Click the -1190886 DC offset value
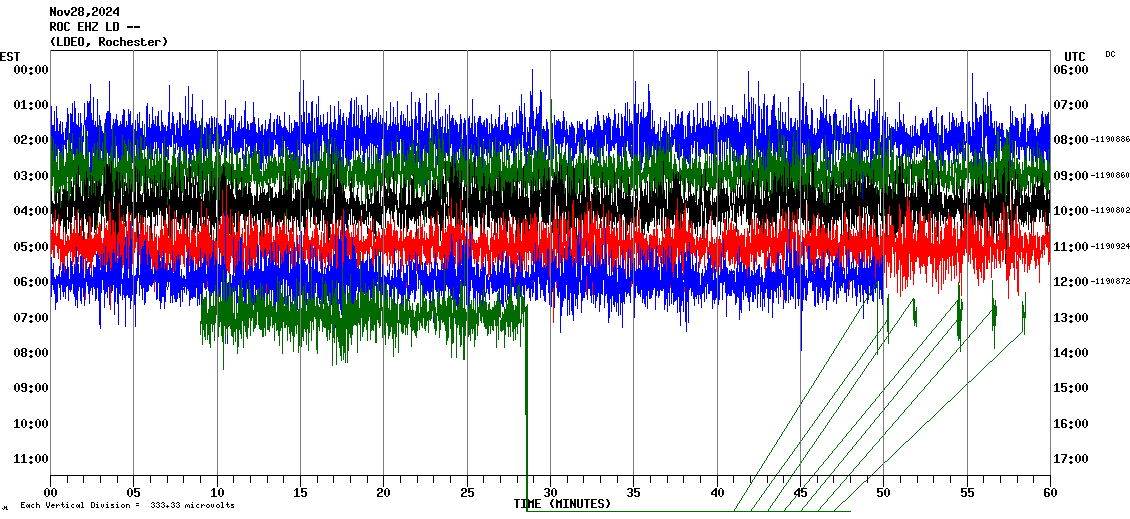Image resolution: width=1130 pixels, height=519 pixels. 1110,140
